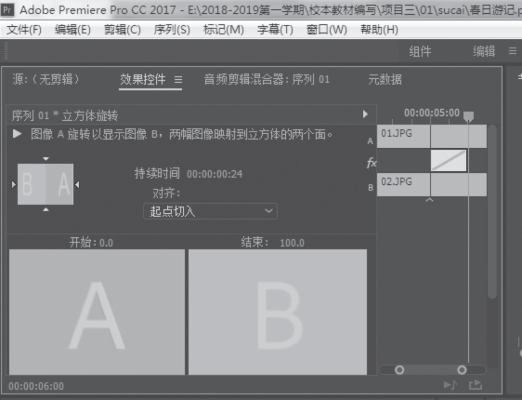Open the 标记(M) menu
This screenshot has height=400, width=522.
pos(224,30)
